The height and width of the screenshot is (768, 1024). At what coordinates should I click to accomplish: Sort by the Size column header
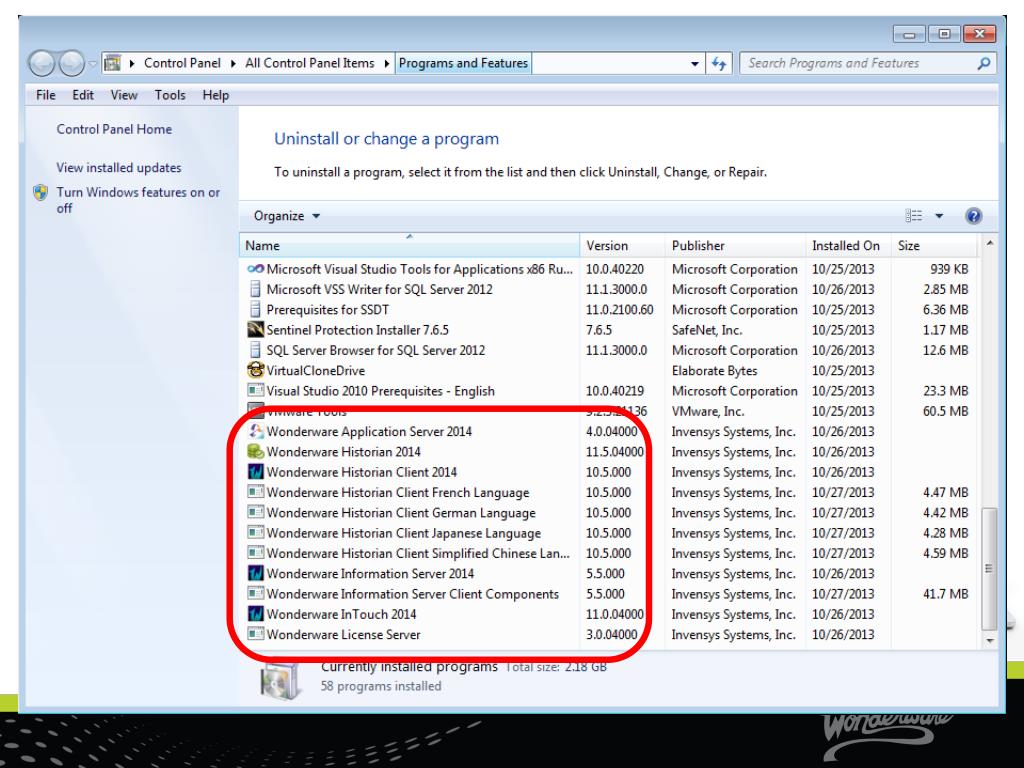pos(934,246)
